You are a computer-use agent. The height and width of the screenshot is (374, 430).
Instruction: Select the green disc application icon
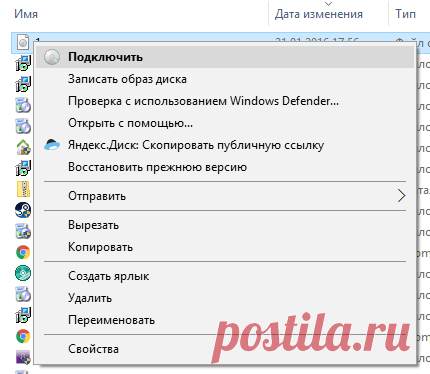(x=23, y=273)
